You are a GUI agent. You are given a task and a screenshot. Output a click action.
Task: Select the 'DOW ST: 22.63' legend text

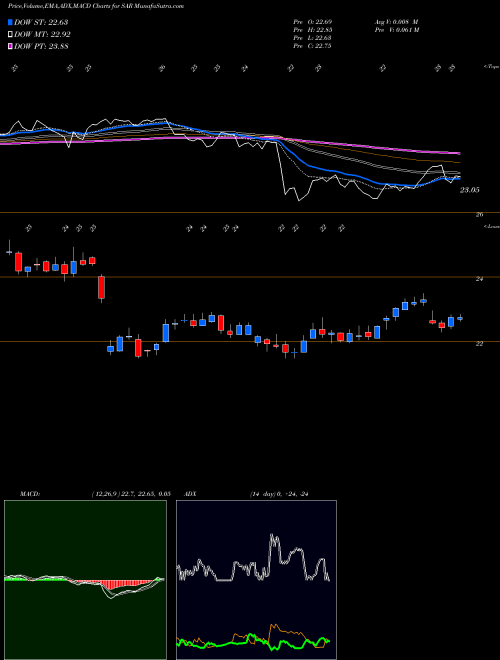(41, 22)
